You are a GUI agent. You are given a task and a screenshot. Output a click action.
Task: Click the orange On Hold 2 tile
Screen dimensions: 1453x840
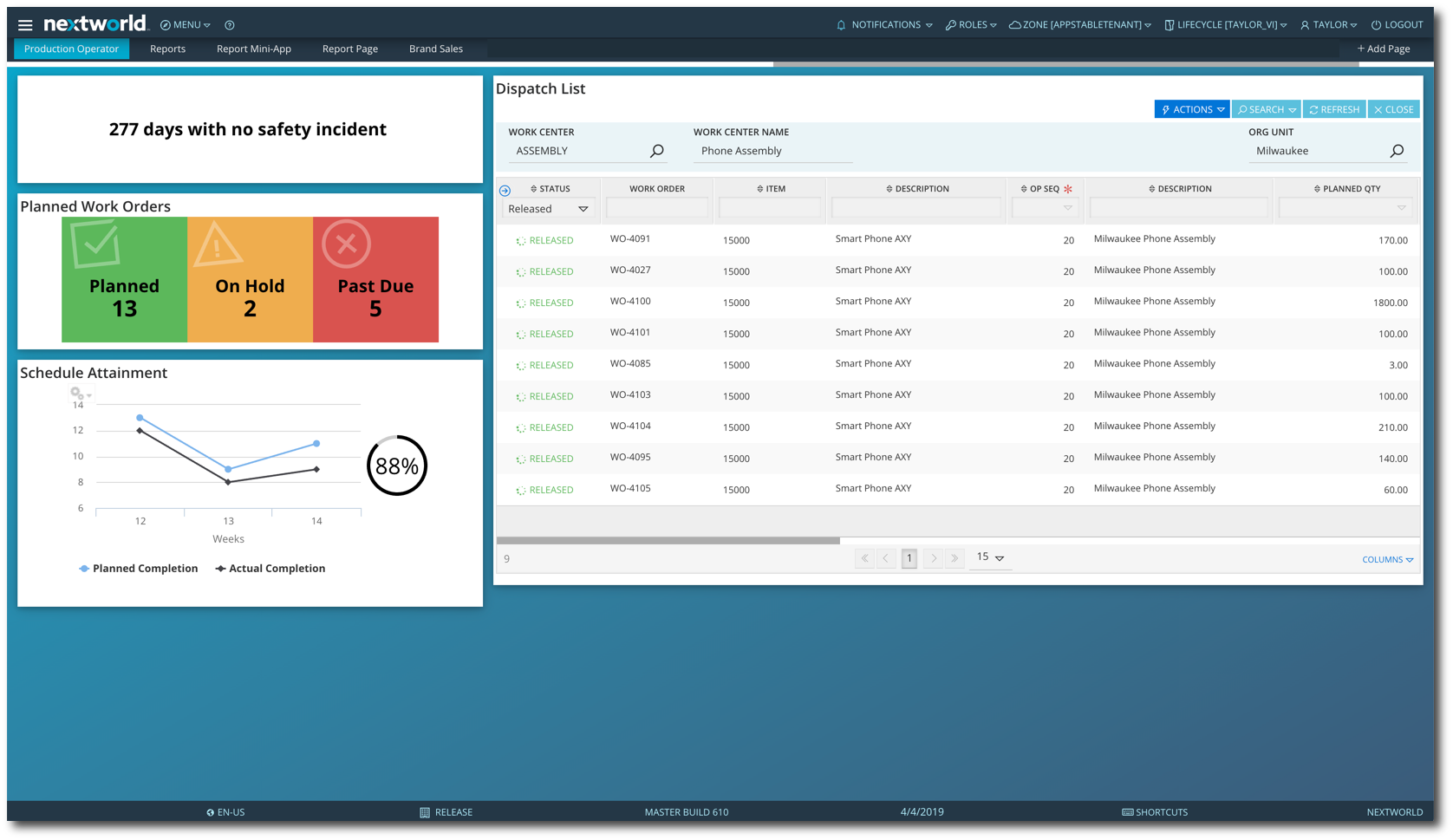click(250, 280)
